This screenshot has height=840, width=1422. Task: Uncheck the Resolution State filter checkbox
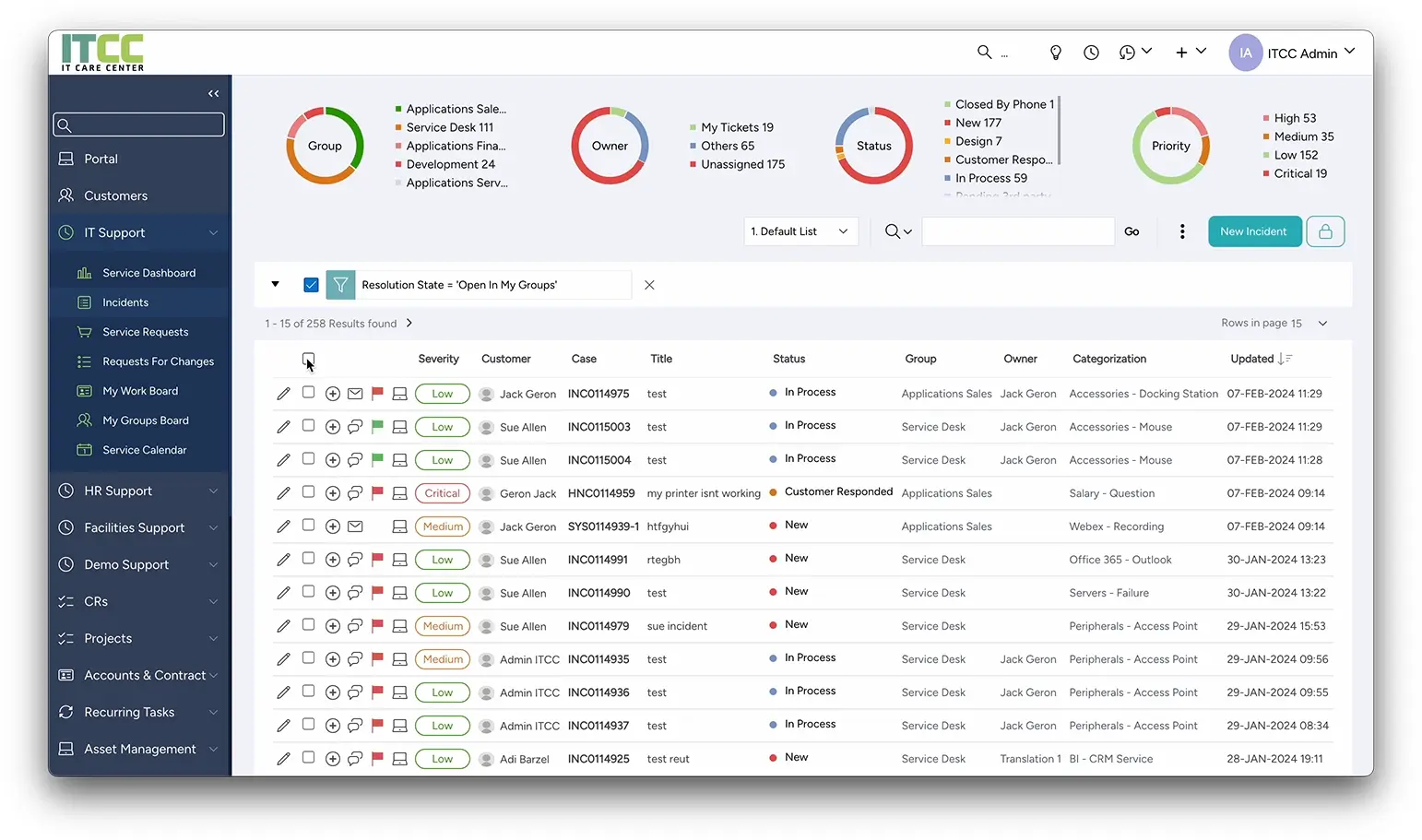tap(311, 285)
